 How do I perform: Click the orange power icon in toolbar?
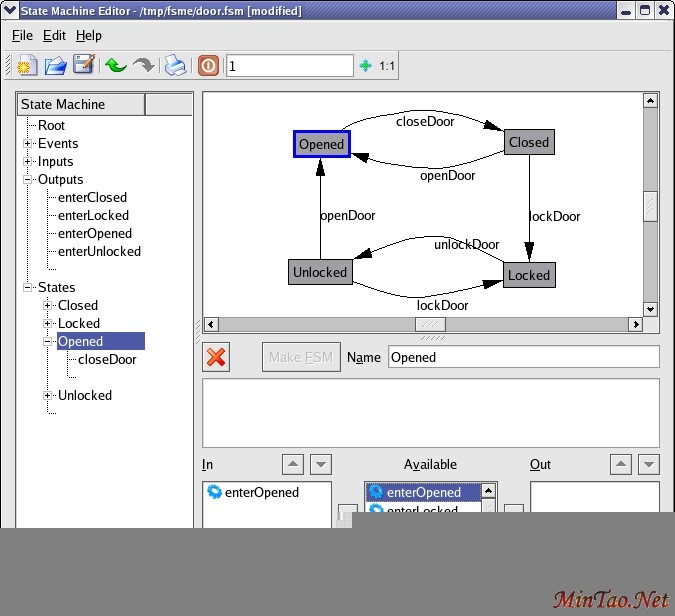tap(208, 66)
